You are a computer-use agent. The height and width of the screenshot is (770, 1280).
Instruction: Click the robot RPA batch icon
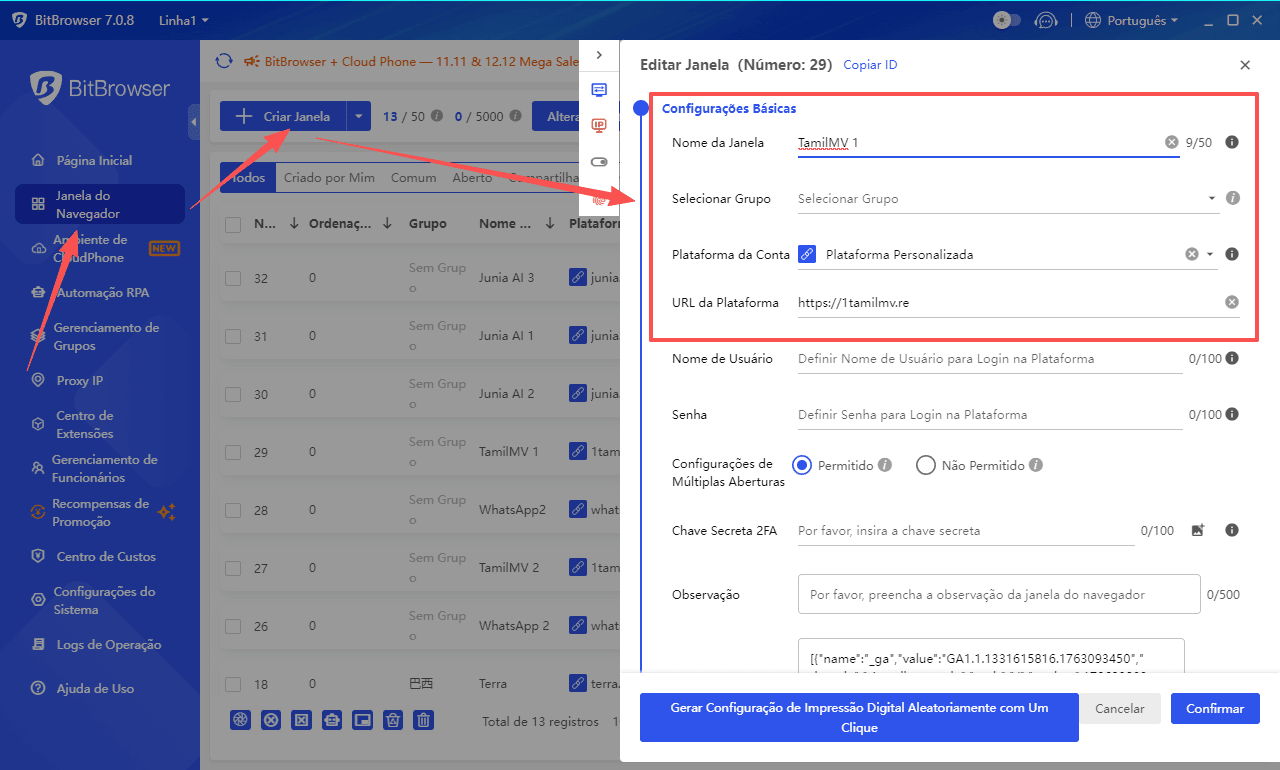pyautogui.click(x=332, y=720)
